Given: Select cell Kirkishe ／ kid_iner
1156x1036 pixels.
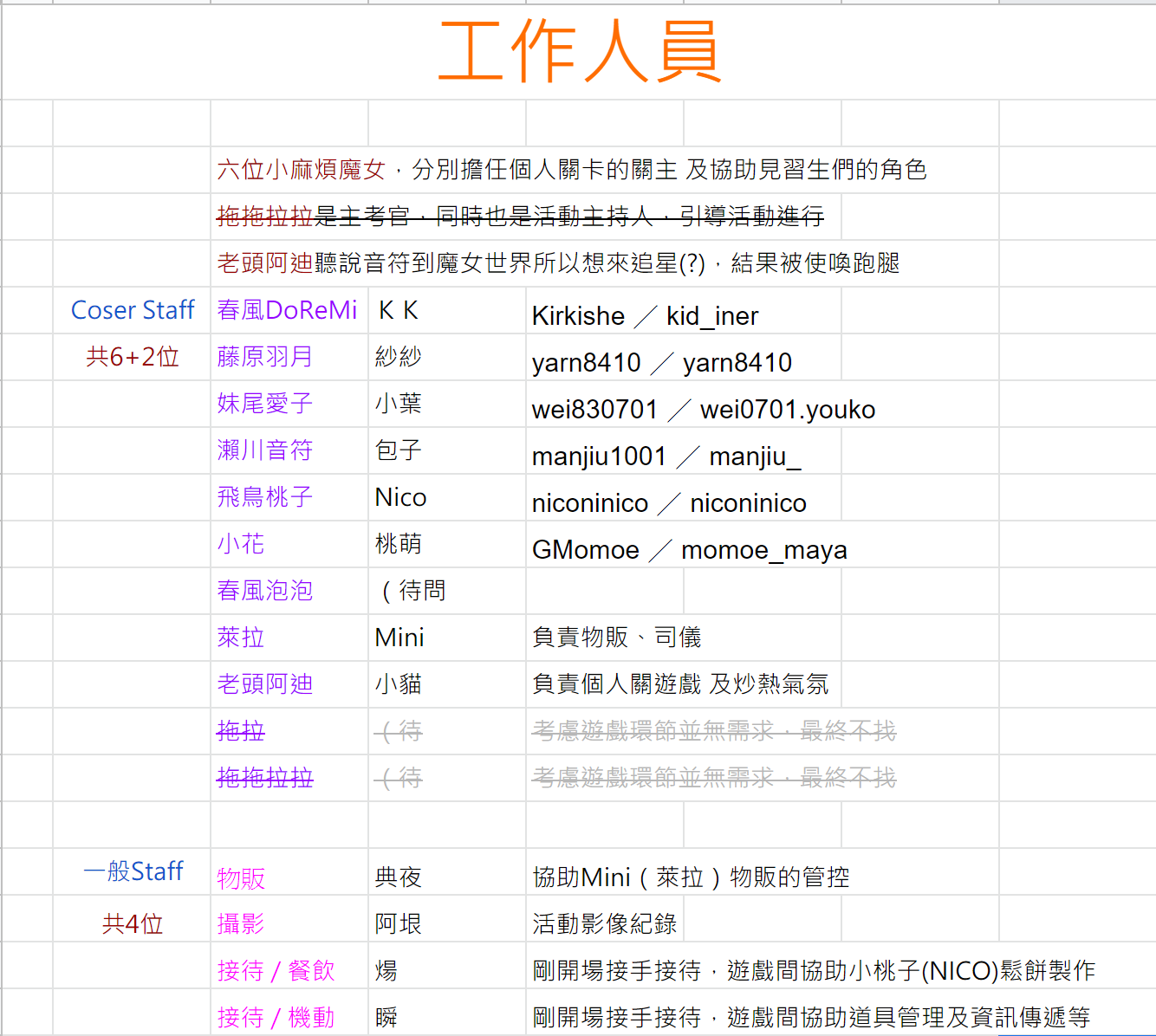Looking at the screenshot, I should point(645,316).
